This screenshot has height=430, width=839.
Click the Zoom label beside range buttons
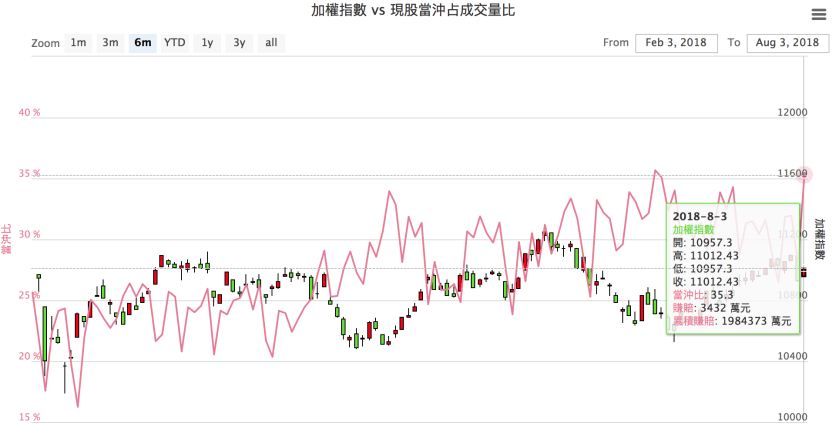coord(46,44)
